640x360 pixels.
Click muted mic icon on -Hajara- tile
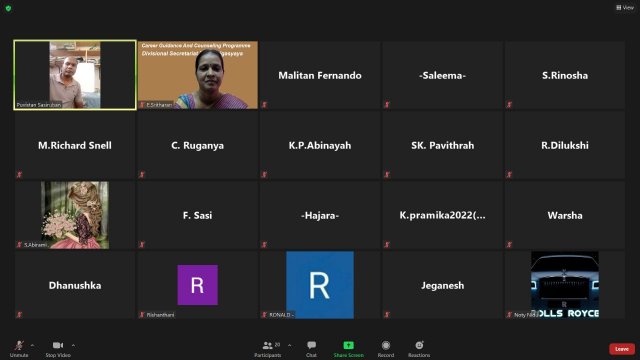pyautogui.click(x=264, y=245)
